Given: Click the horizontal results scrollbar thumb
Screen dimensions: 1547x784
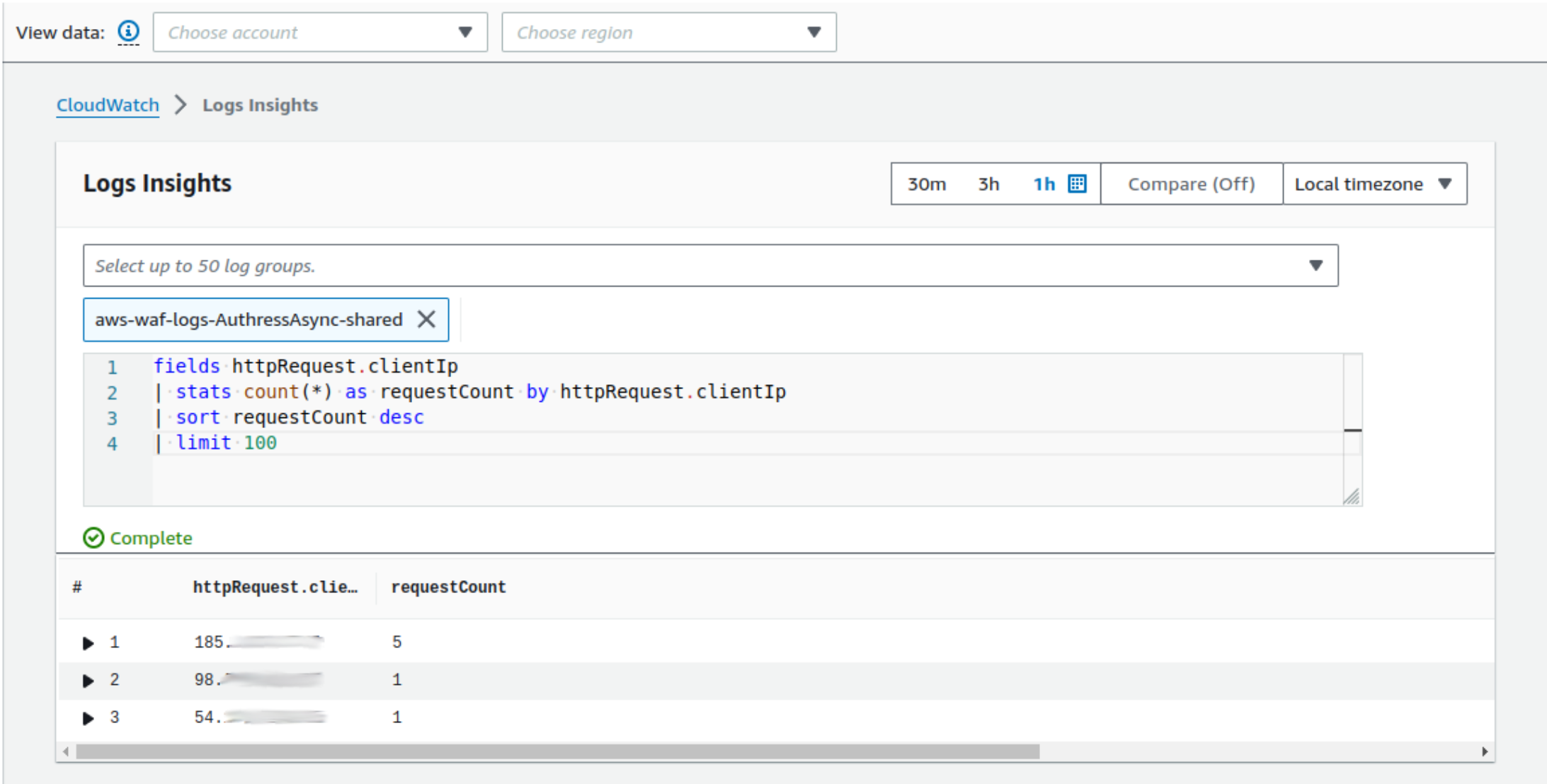Looking at the screenshot, I should tap(557, 751).
